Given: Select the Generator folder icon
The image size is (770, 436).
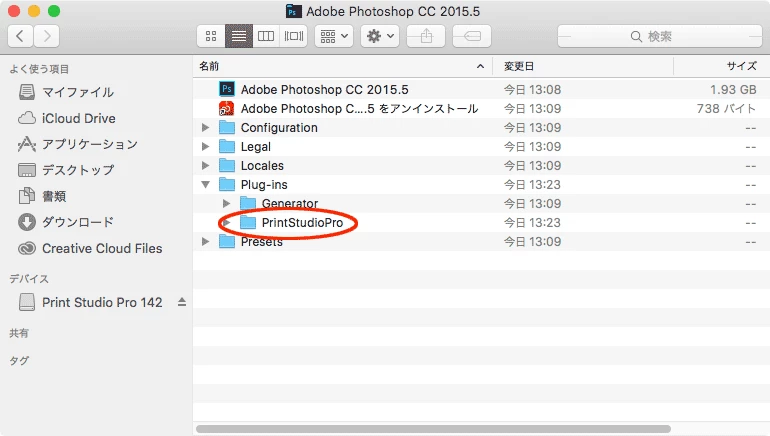Looking at the screenshot, I should (x=248, y=203).
